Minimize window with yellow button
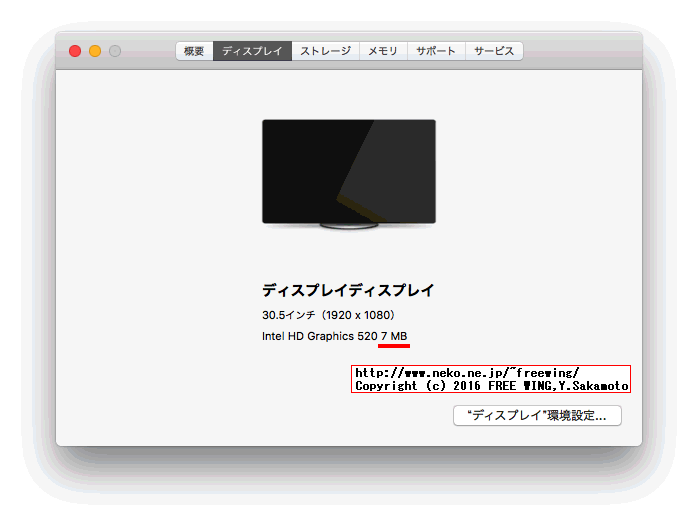 point(95,51)
